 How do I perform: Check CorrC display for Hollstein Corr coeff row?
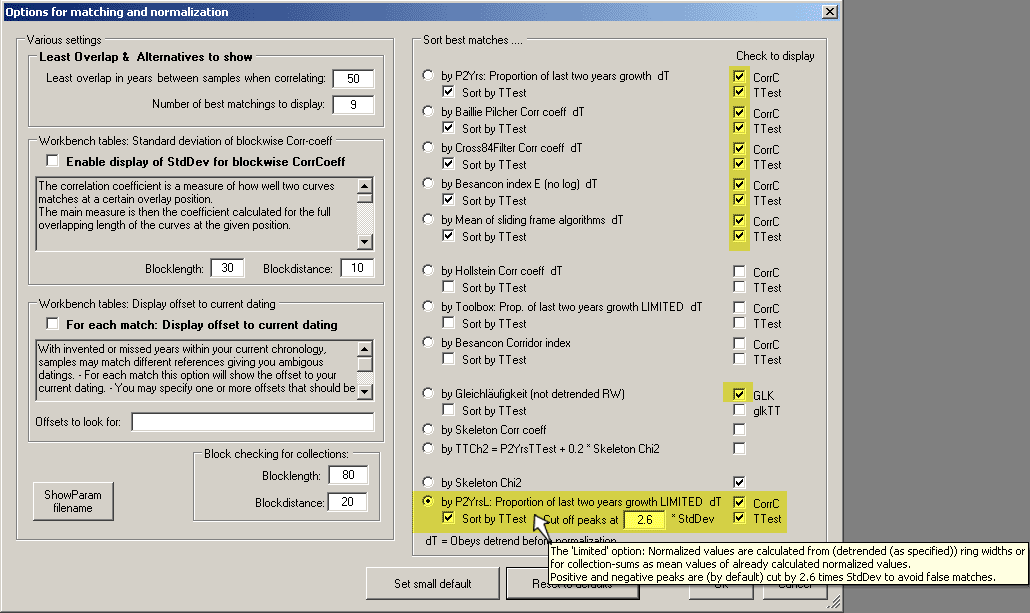coord(740,271)
